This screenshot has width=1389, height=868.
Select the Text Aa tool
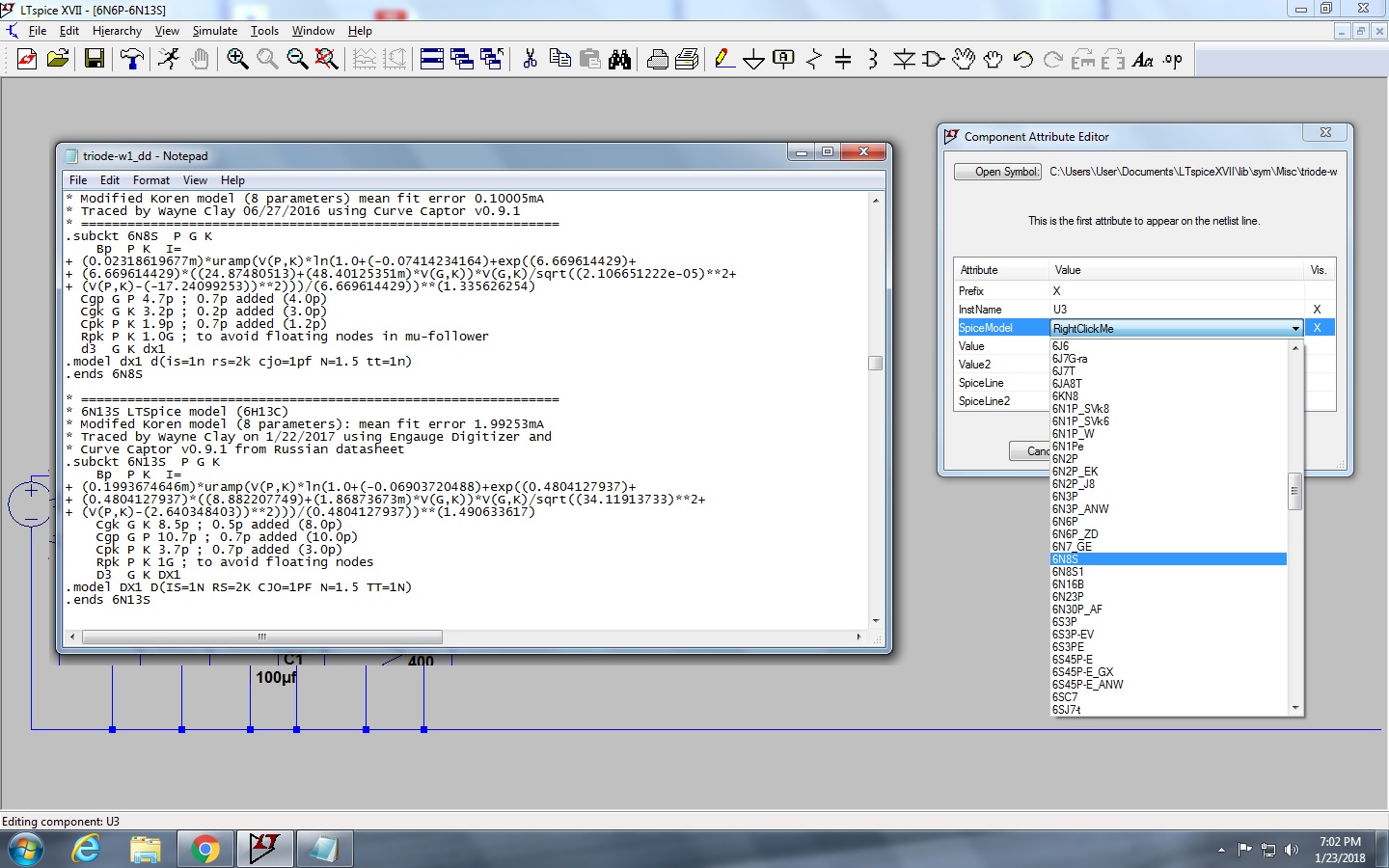pyautogui.click(x=1143, y=60)
